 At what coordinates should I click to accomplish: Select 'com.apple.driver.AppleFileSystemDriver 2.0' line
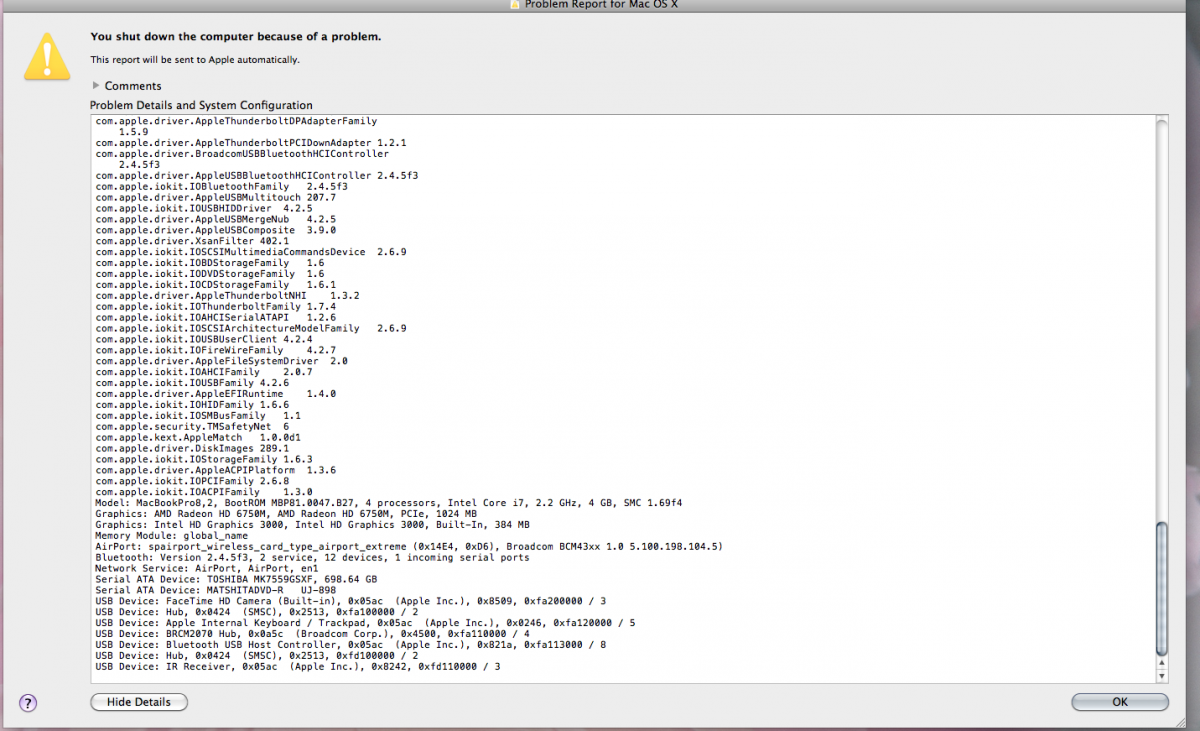coord(222,361)
